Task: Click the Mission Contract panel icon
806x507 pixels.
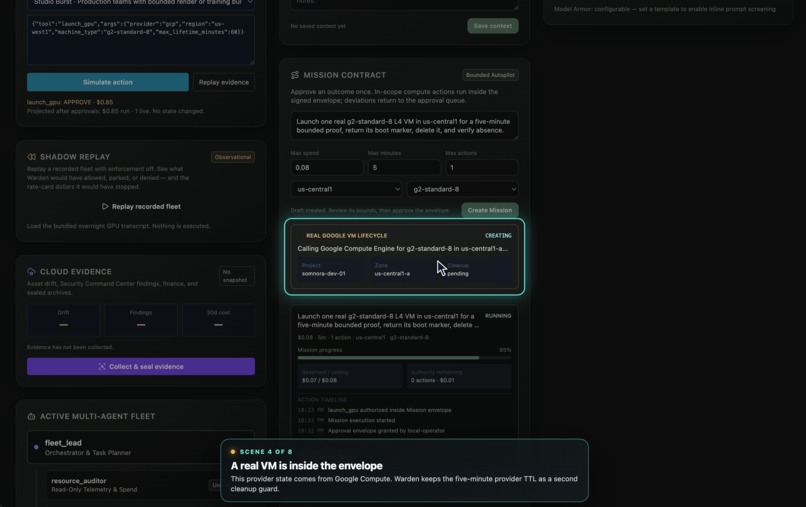Action: click(x=295, y=75)
